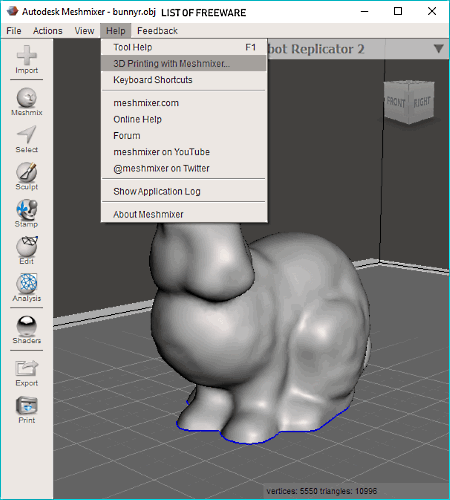Open the Feedback menu

[x=157, y=31]
